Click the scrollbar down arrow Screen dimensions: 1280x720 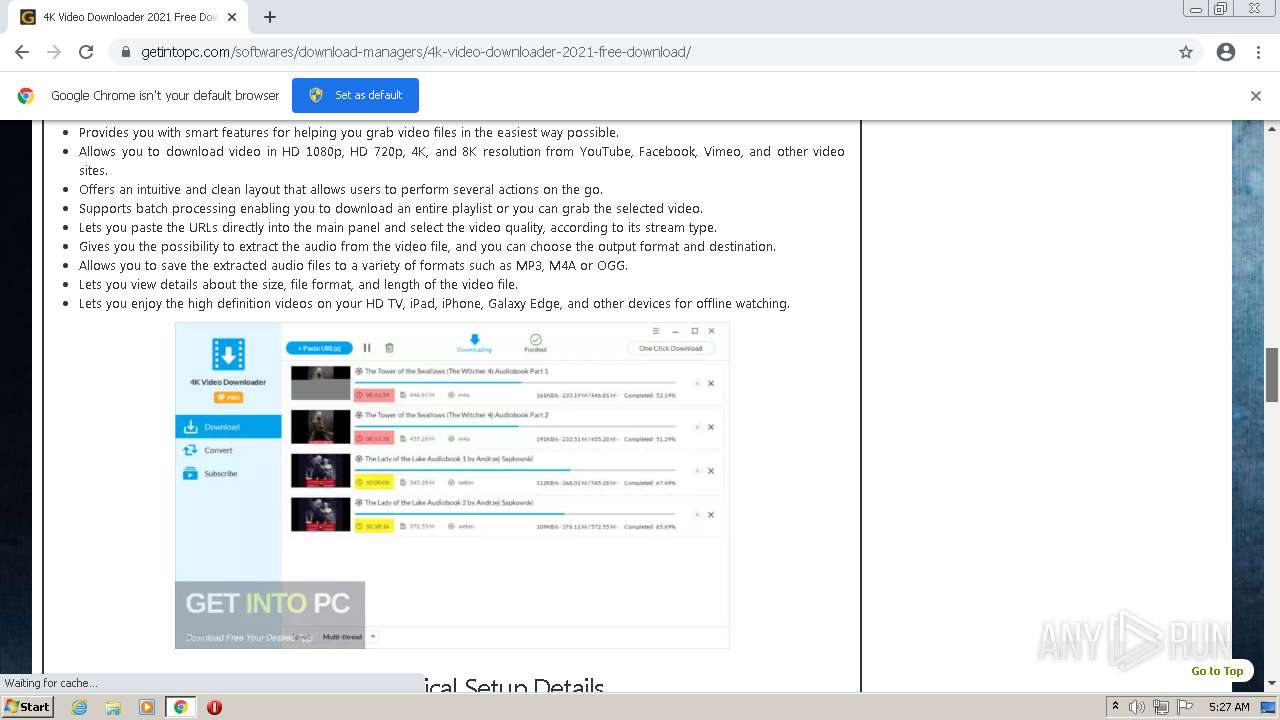(x=1272, y=684)
